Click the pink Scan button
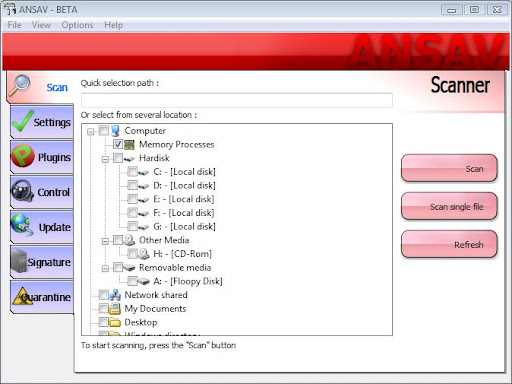The width and height of the screenshot is (512, 384). click(449, 168)
